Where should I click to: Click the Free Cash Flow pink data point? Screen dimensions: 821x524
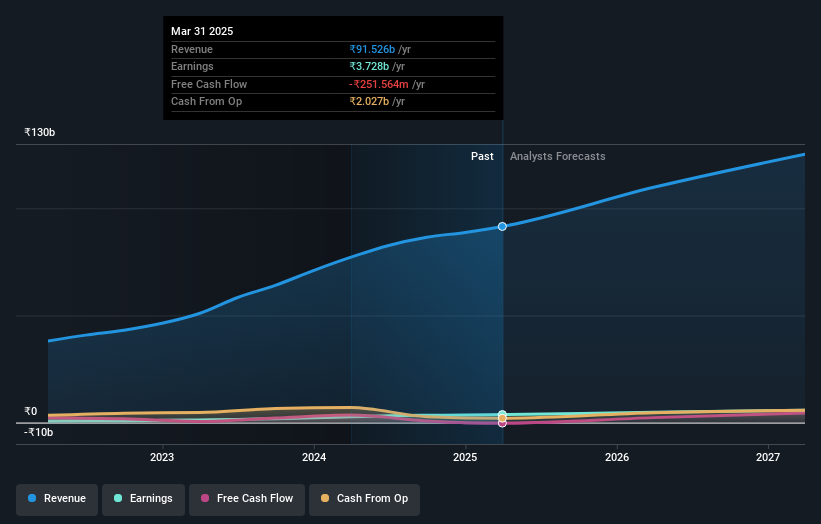click(502, 423)
